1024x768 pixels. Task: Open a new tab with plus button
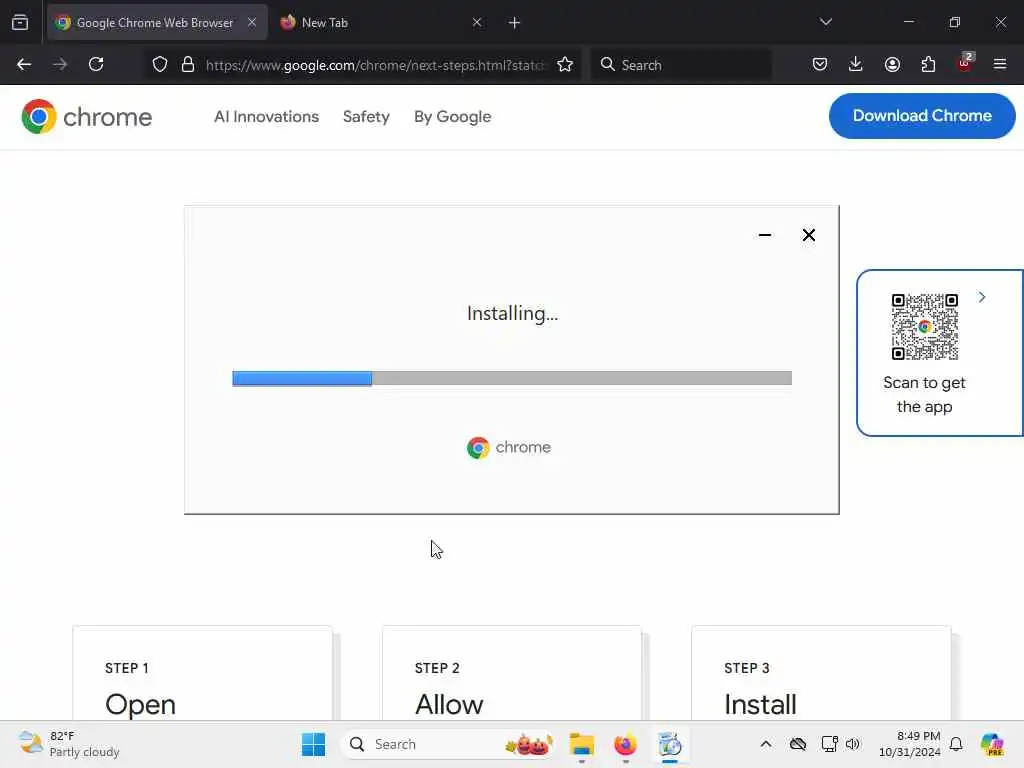(514, 23)
